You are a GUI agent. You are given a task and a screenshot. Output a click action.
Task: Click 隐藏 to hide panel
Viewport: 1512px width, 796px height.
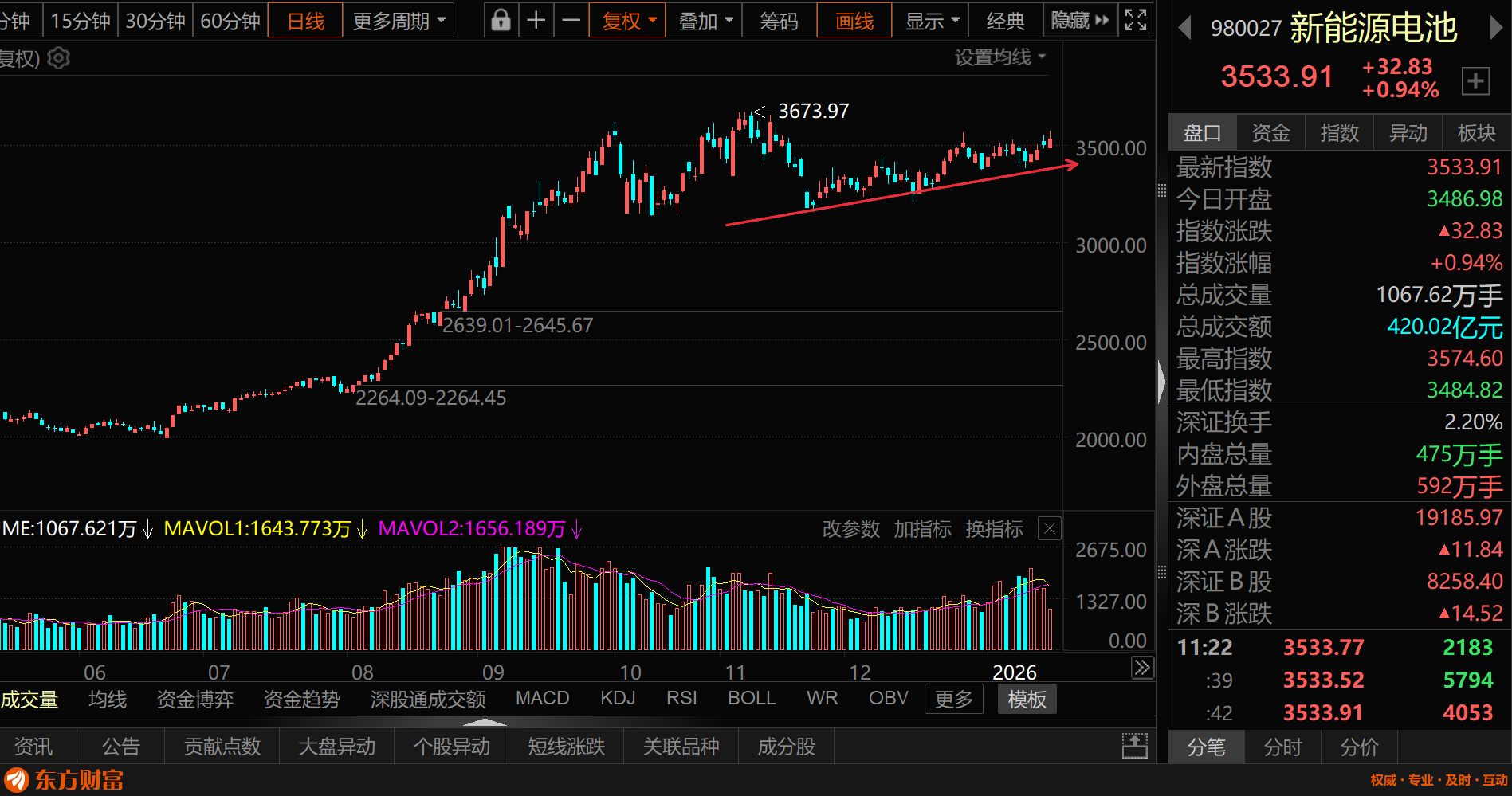[1080, 21]
